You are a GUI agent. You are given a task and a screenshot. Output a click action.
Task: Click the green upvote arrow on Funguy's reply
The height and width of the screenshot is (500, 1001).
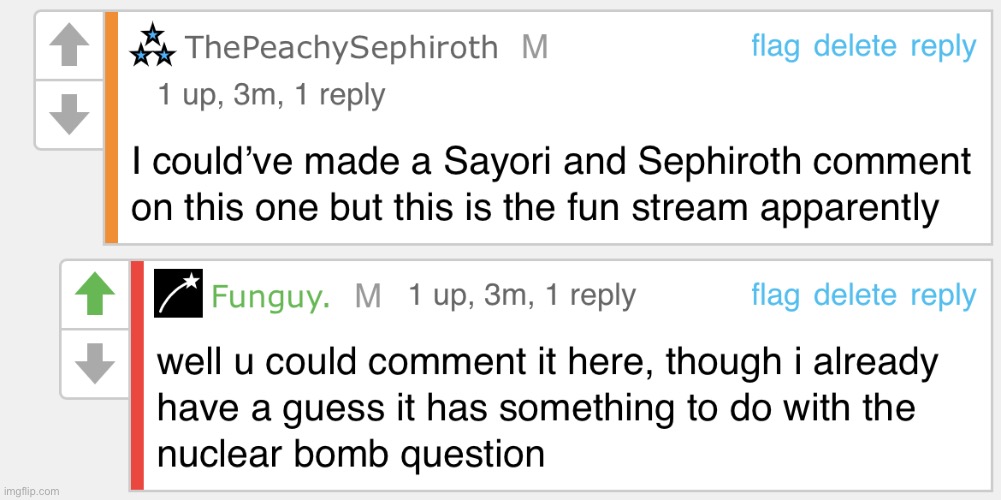click(x=95, y=296)
